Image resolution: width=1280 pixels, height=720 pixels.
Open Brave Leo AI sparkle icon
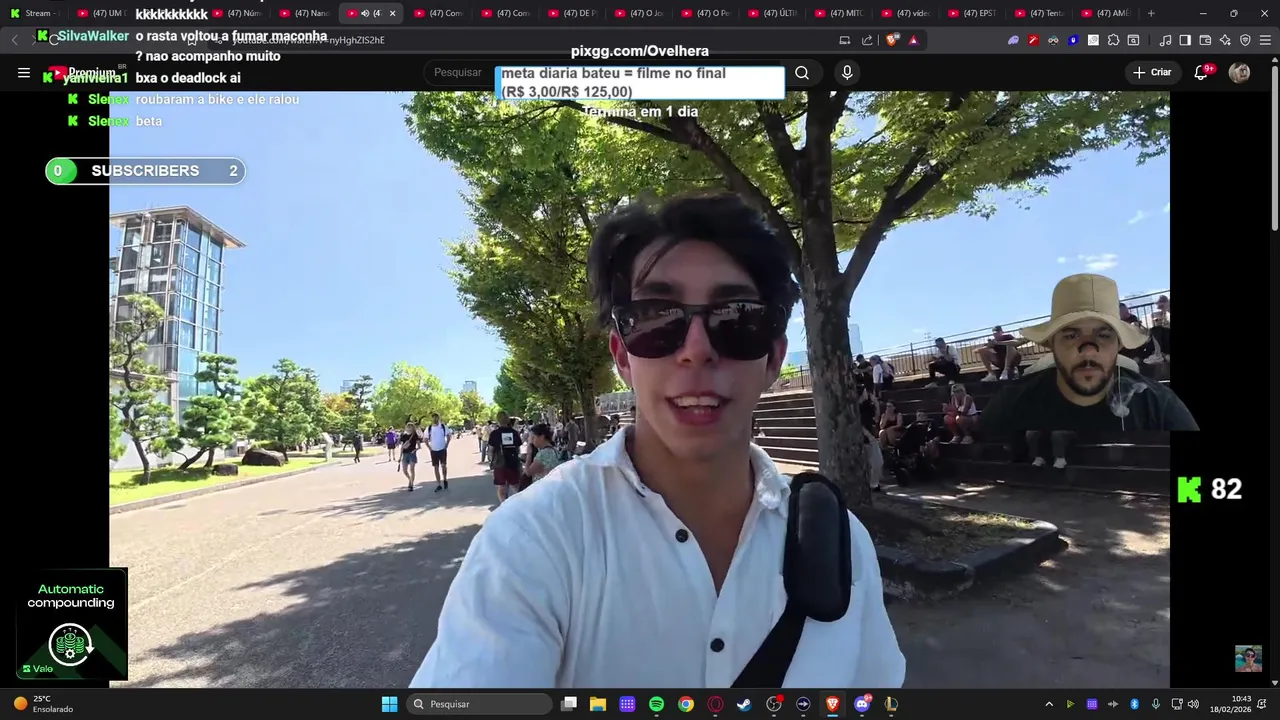coord(1225,40)
